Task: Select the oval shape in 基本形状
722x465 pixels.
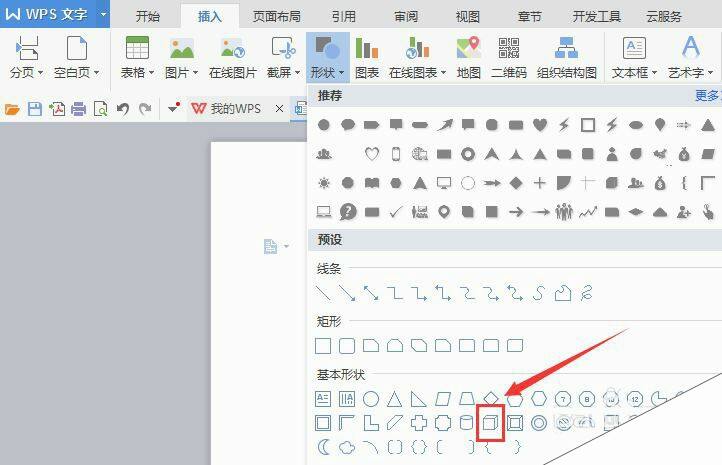Action: point(371,399)
